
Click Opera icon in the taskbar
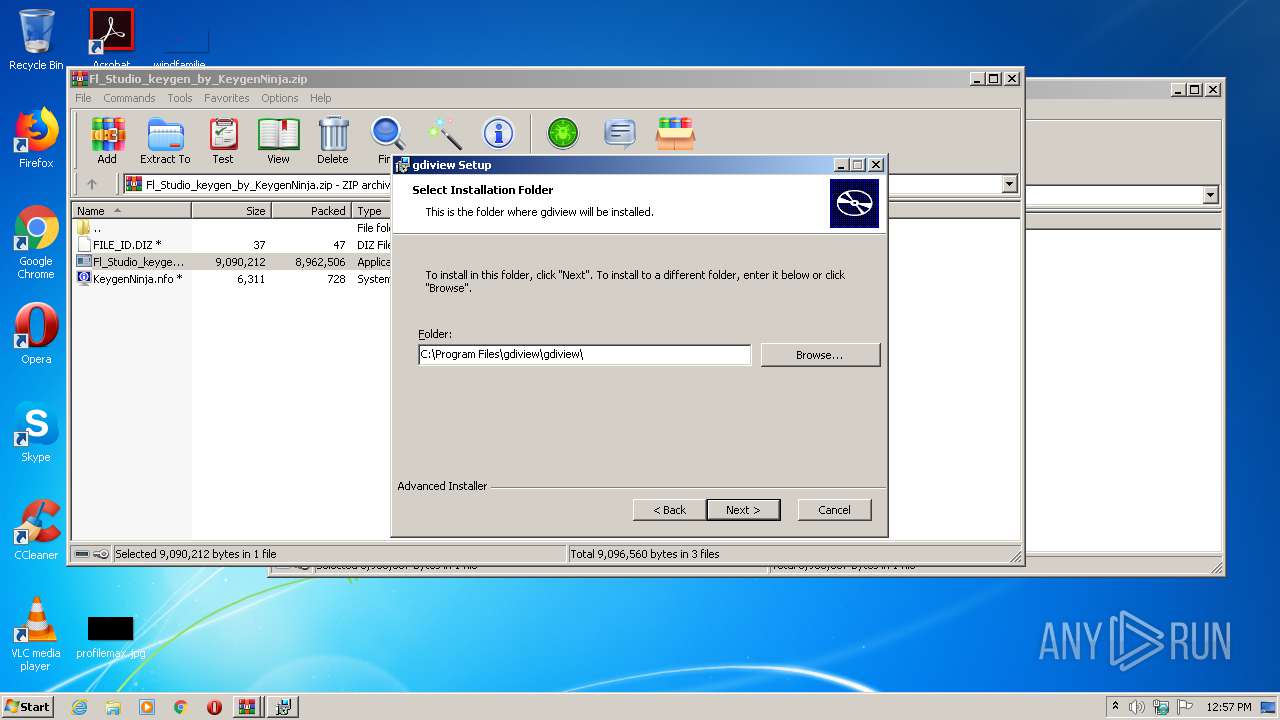point(214,707)
